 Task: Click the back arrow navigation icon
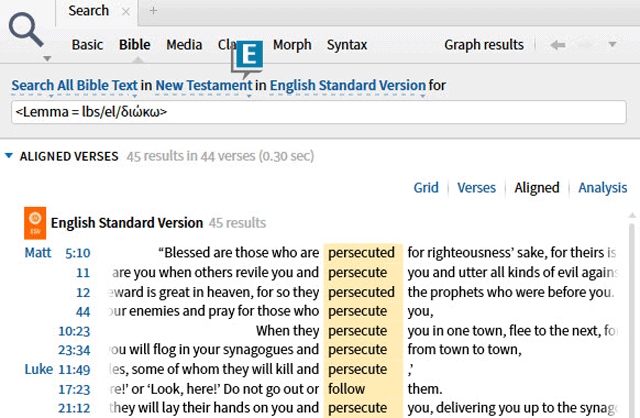[558, 44]
